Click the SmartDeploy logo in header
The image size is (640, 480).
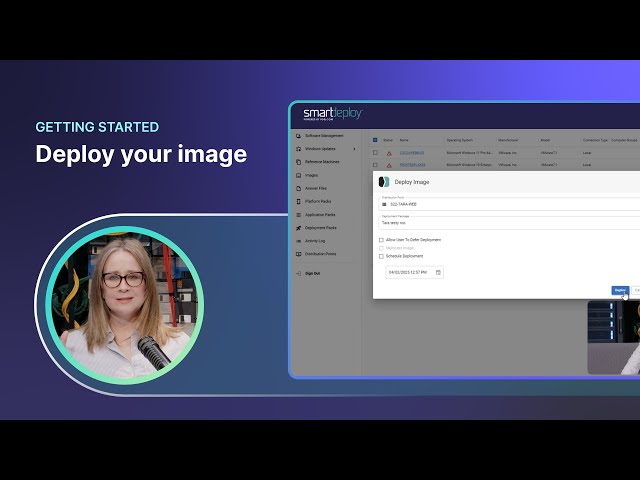332,114
